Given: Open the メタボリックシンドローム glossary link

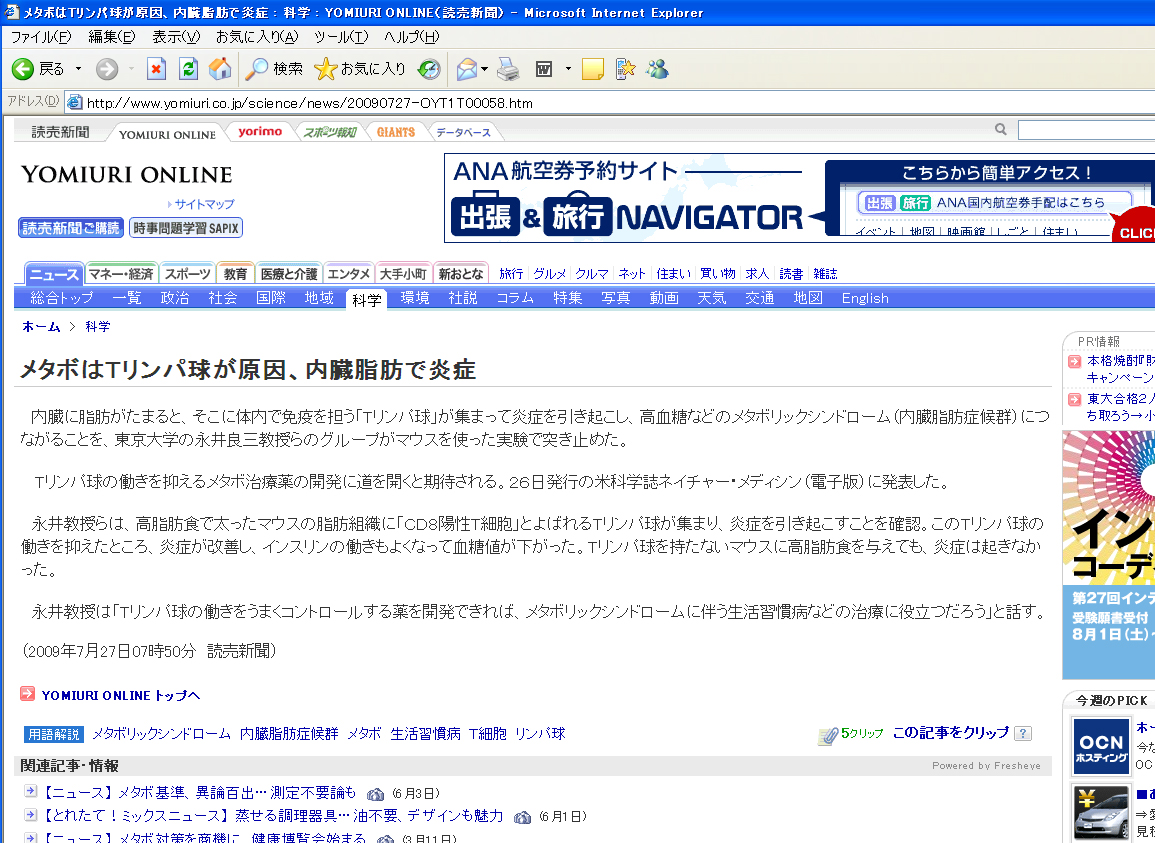Looking at the screenshot, I should coord(161,734).
